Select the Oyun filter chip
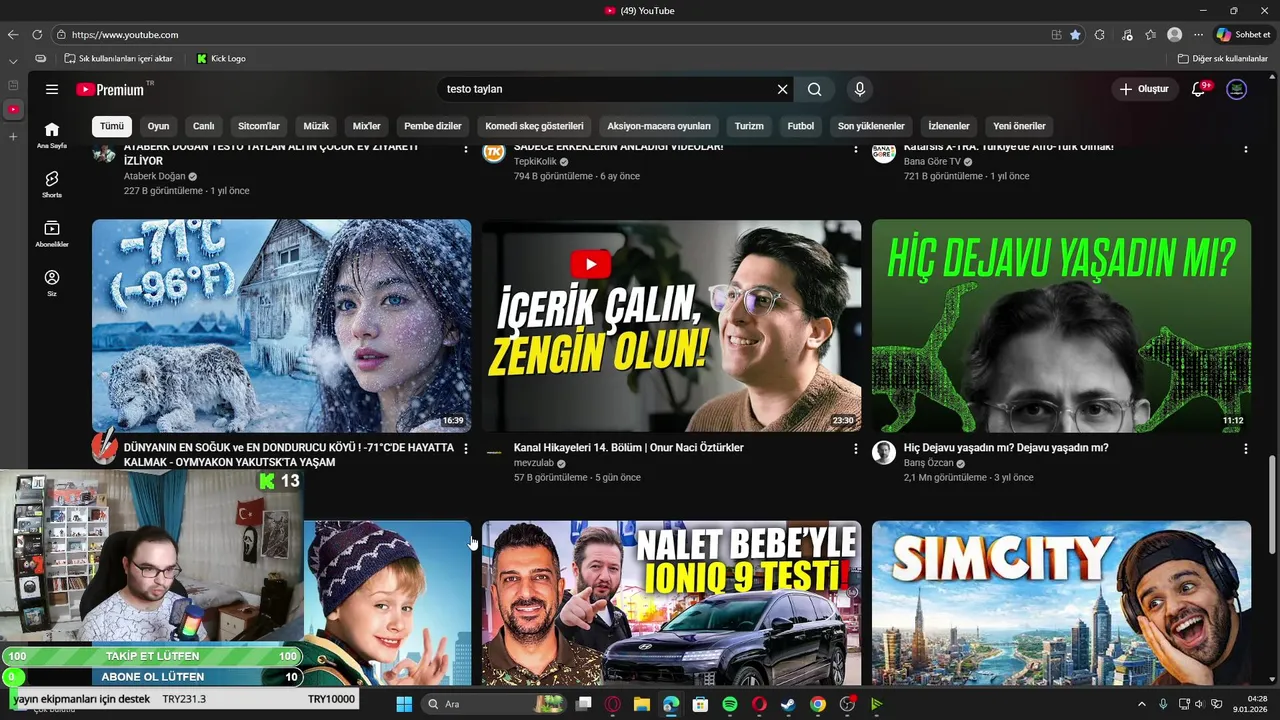The image size is (1280, 720). (158, 126)
